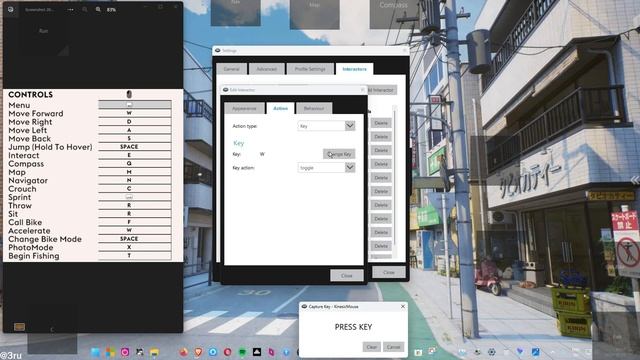Click the Change Key button
640x360 pixels.
click(x=339, y=154)
